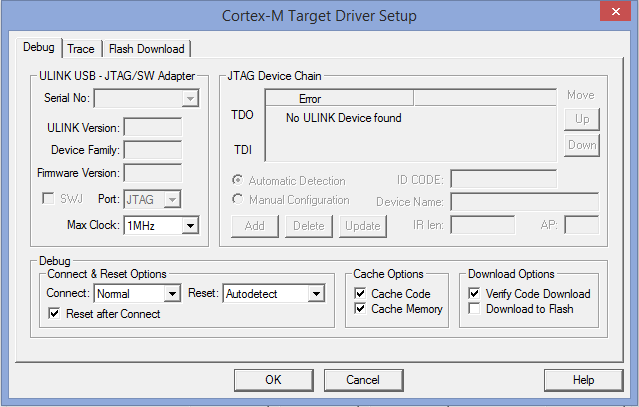This screenshot has height=407, width=639.
Task: Click the Add button
Action: click(x=255, y=226)
